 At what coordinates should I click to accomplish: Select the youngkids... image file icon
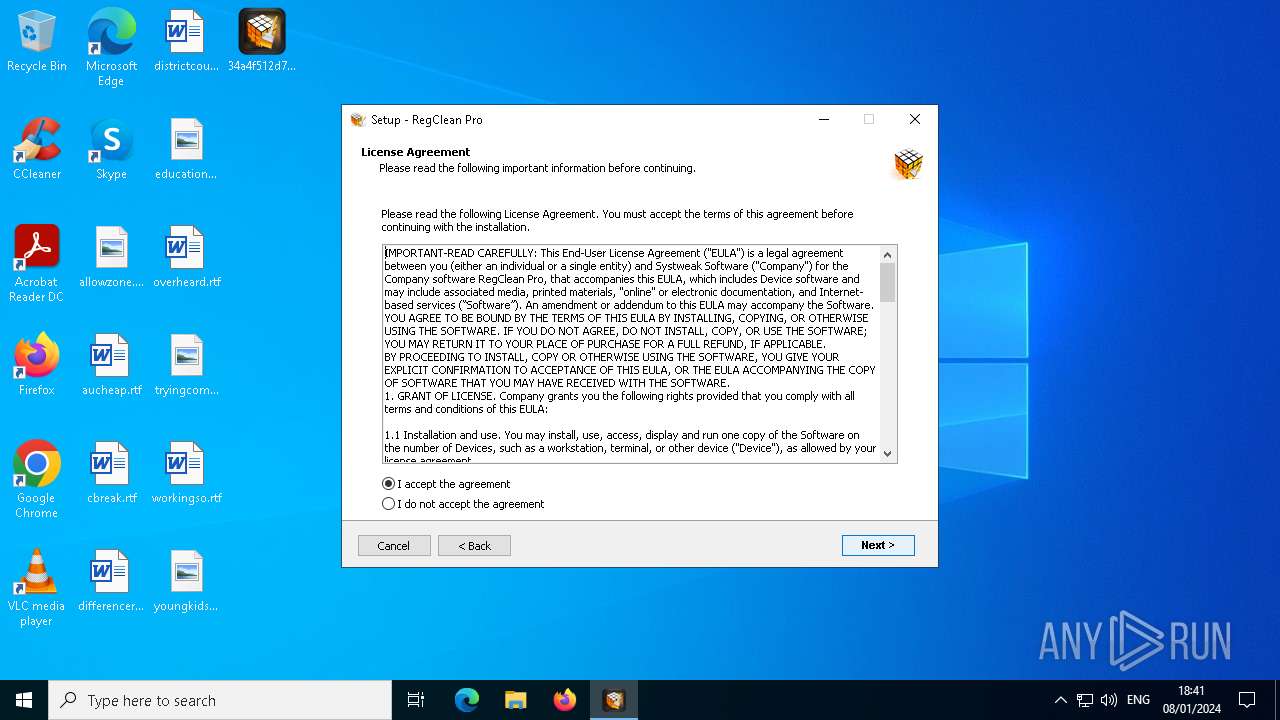186,581
